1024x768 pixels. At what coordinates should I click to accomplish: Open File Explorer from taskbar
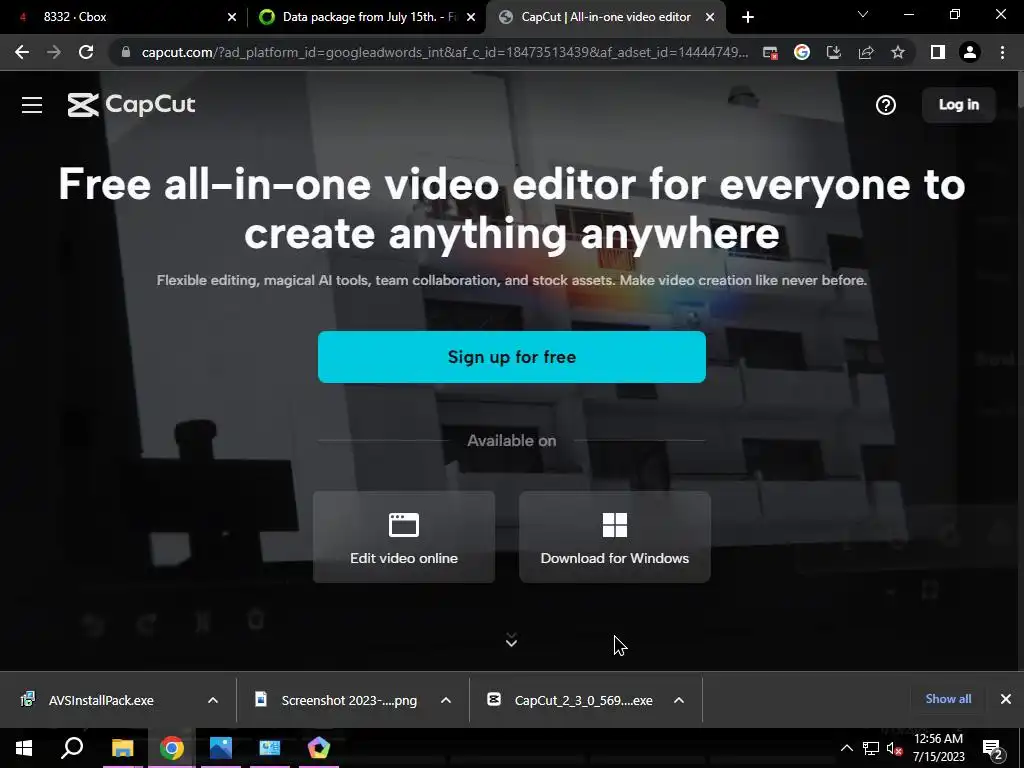point(122,748)
